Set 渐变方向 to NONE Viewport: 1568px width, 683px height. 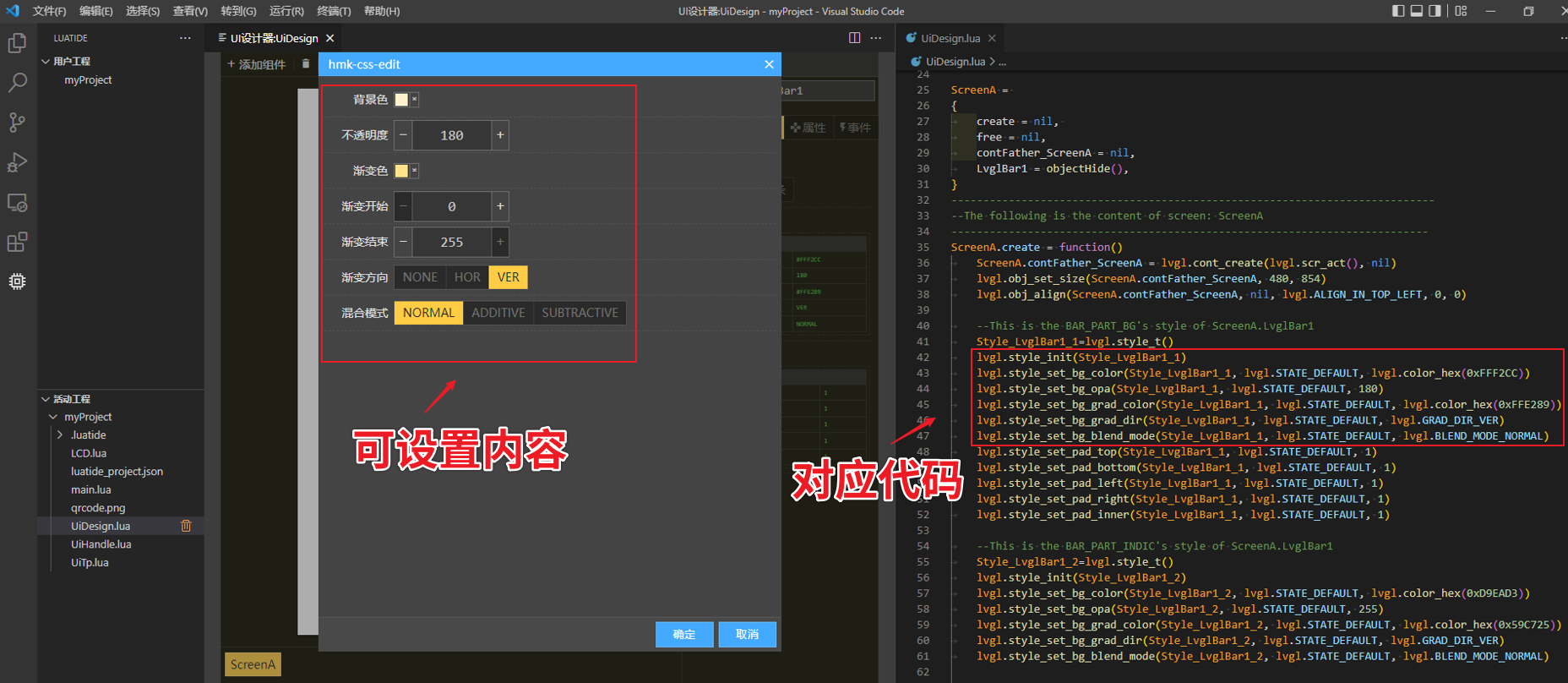(x=420, y=277)
